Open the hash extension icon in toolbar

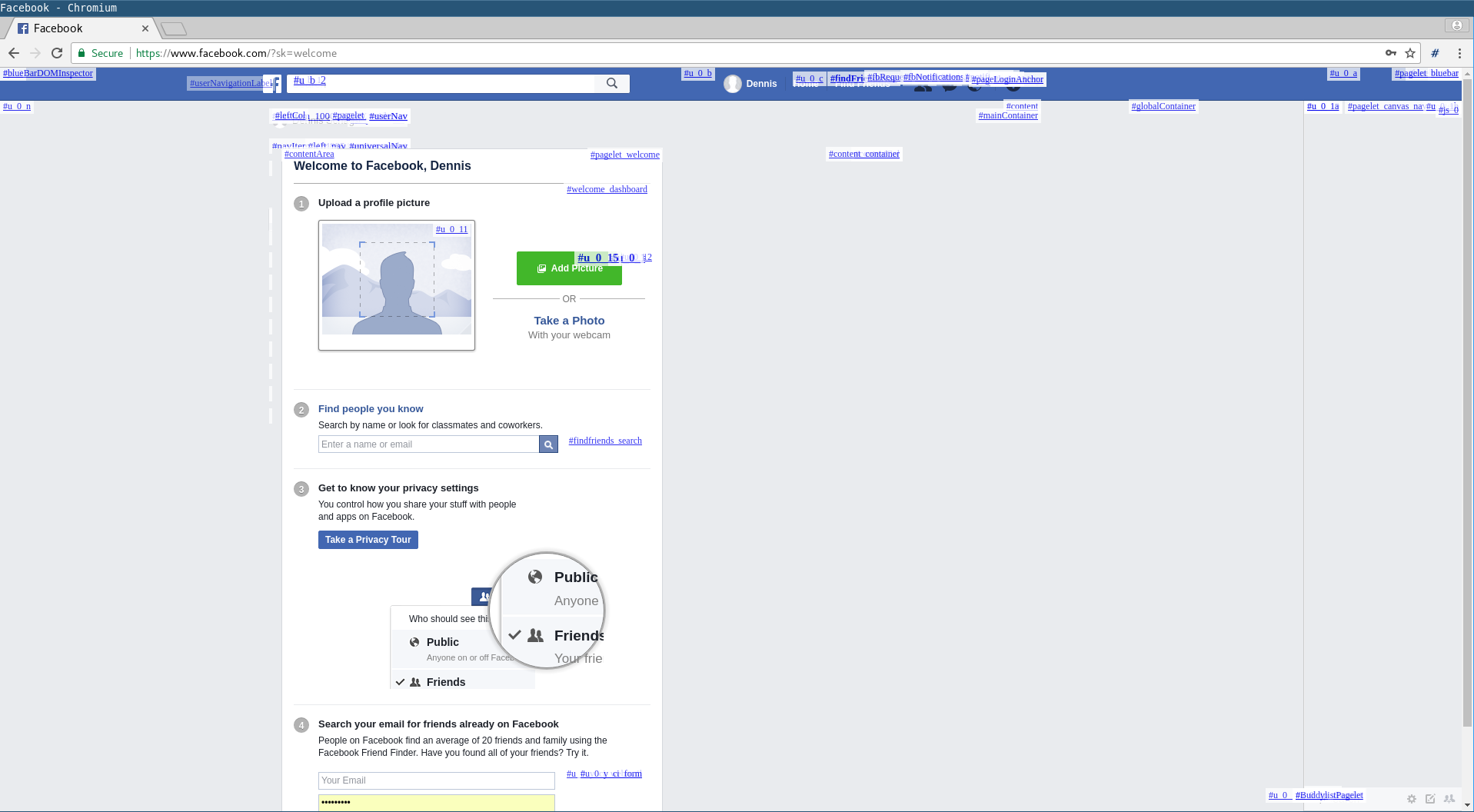(1435, 53)
